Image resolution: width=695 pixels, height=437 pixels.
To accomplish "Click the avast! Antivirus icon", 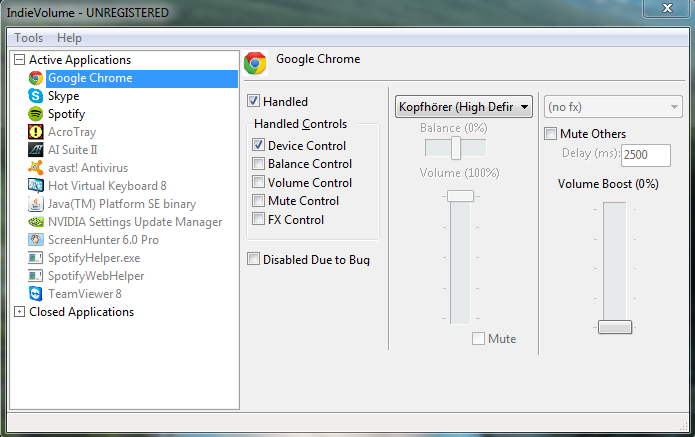I will [x=35, y=168].
